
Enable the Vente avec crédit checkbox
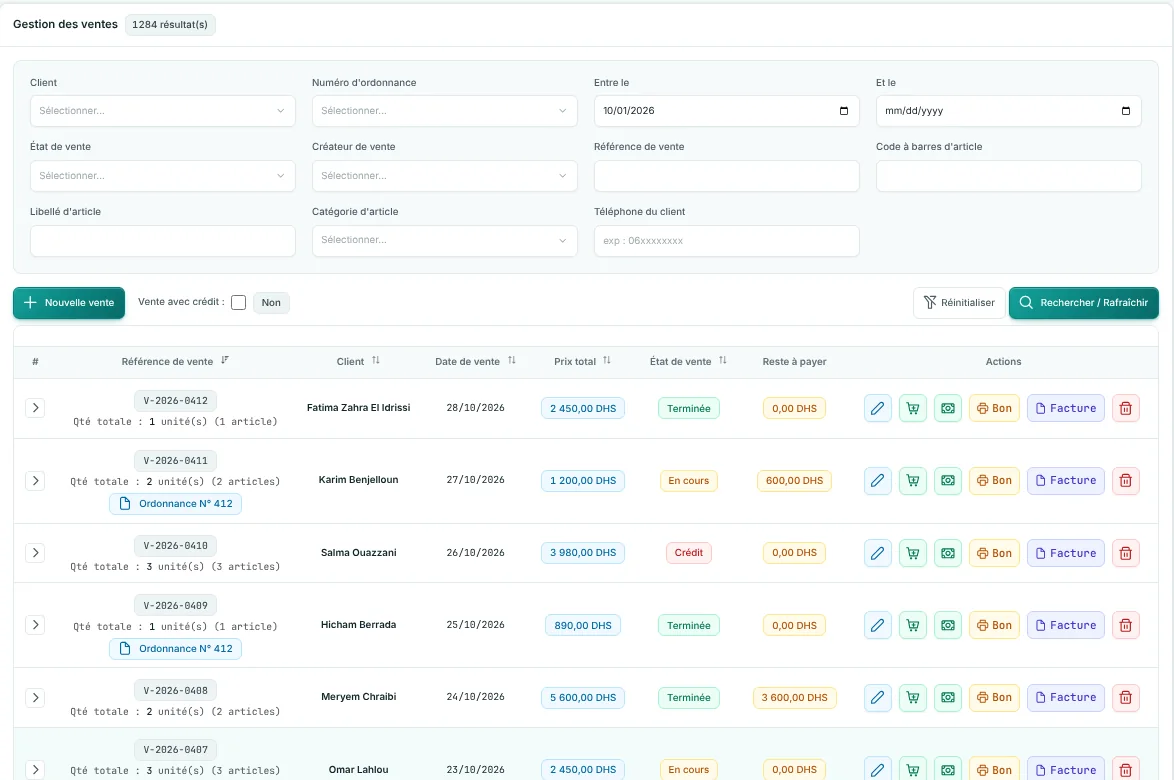[239, 302]
